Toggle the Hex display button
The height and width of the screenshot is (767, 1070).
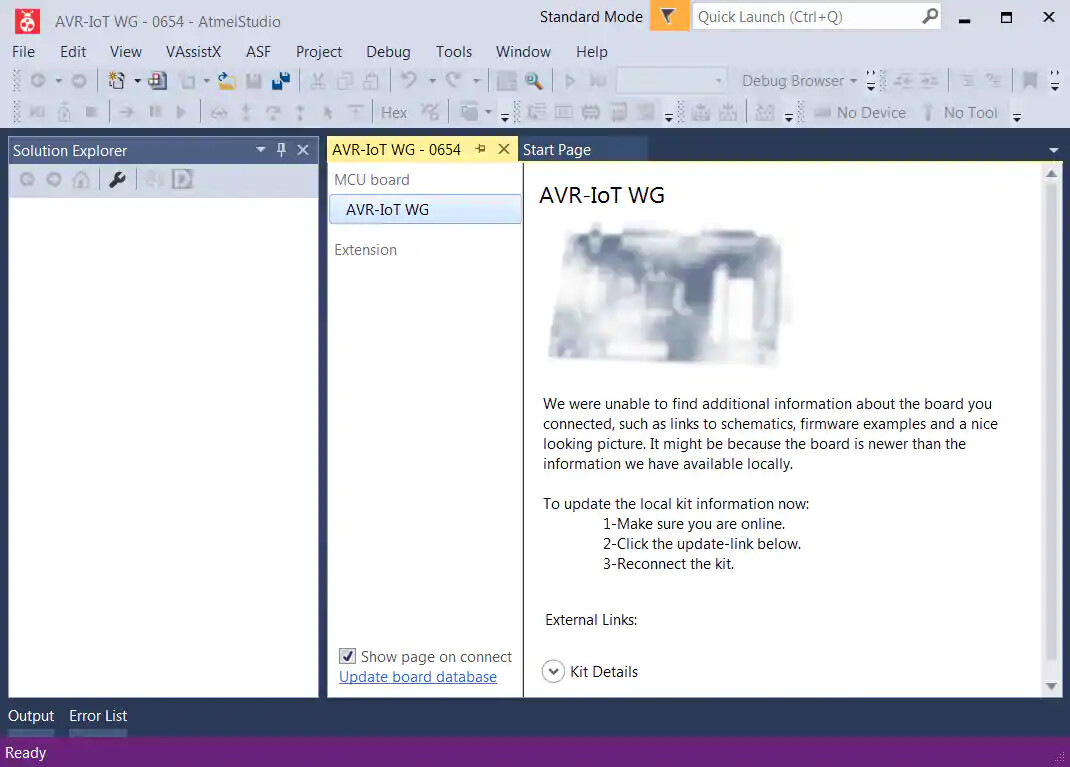pos(394,113)
